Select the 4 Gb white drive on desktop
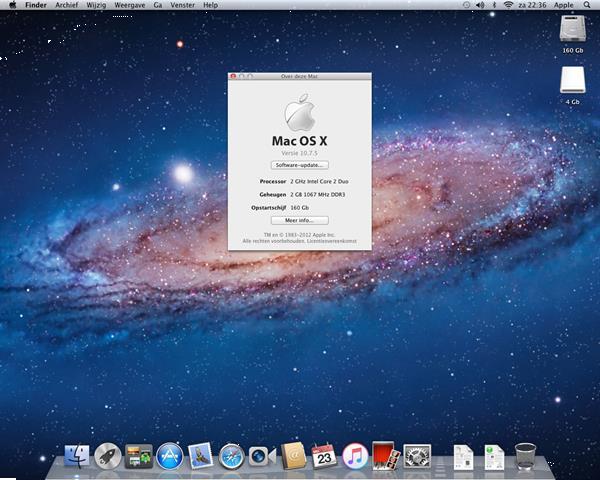This screenshot has height=480, width=600. pyautogui.click(x=573, y=80)
